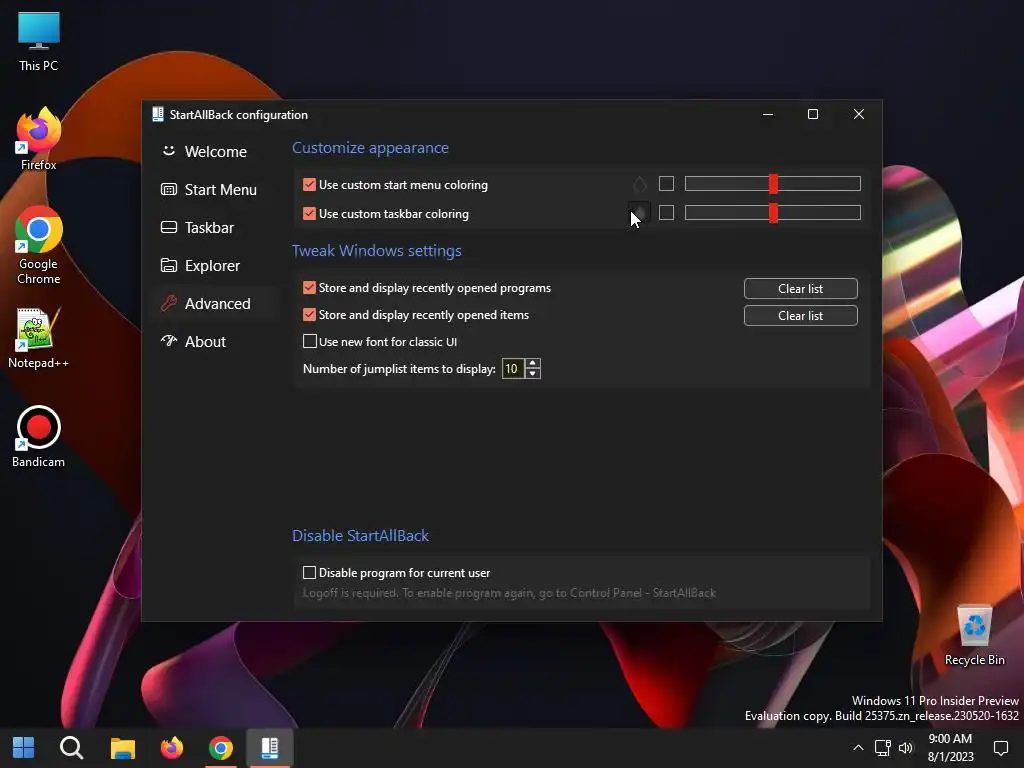This screenshot has height=768, width=1024.
Task: Clear list of recently opened programs
Action: 801,289
